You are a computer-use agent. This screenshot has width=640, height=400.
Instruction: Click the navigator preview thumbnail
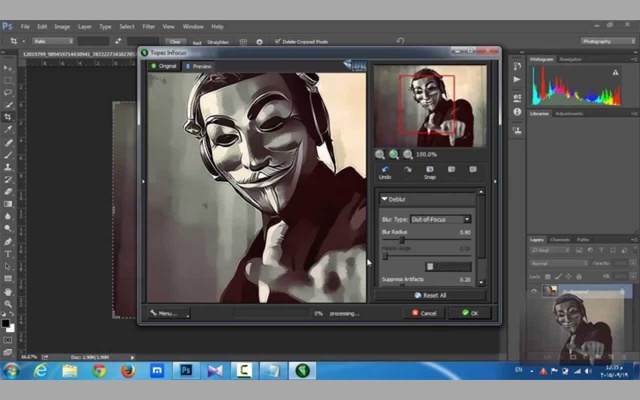[x=429, y=105]
